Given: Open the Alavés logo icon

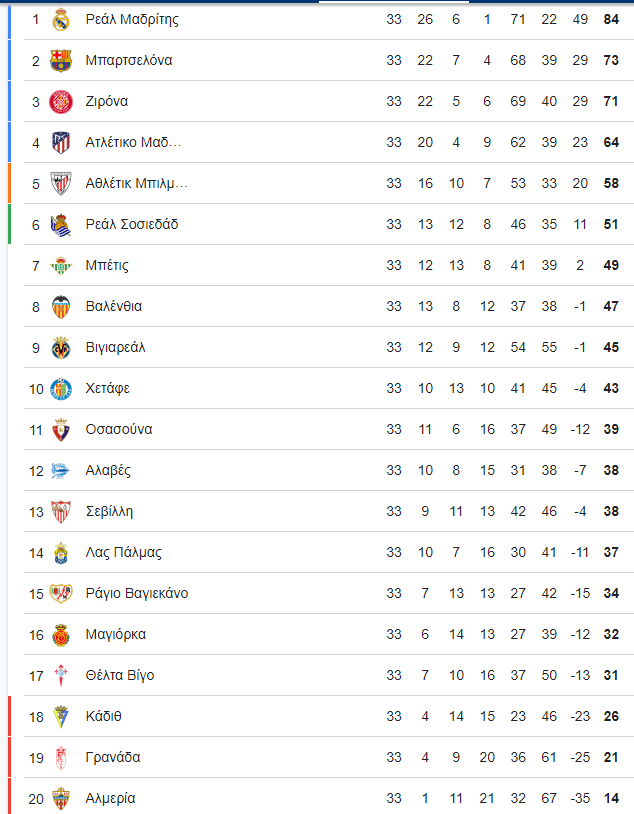Looking at the screenshot, I should click(61, 470).
